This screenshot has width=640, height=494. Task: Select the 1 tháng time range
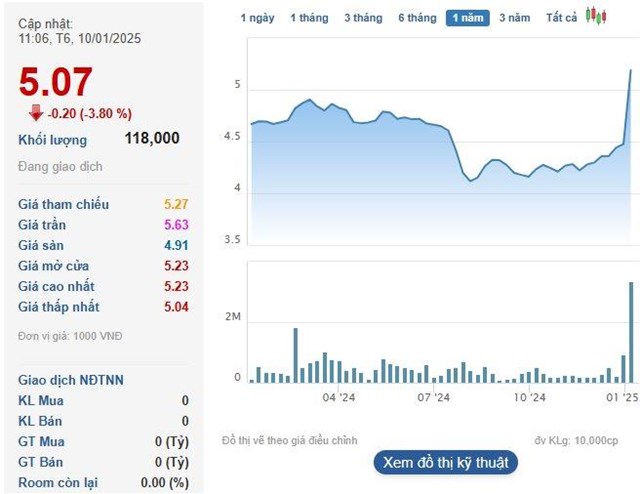coord(309,18)
